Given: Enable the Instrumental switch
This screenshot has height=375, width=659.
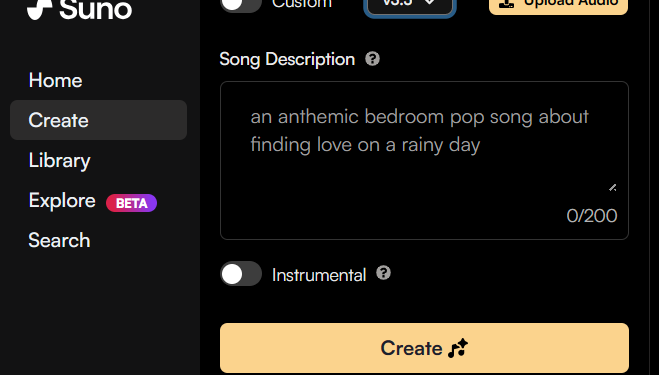Looking at the screenshot, I should coord(241,274).
